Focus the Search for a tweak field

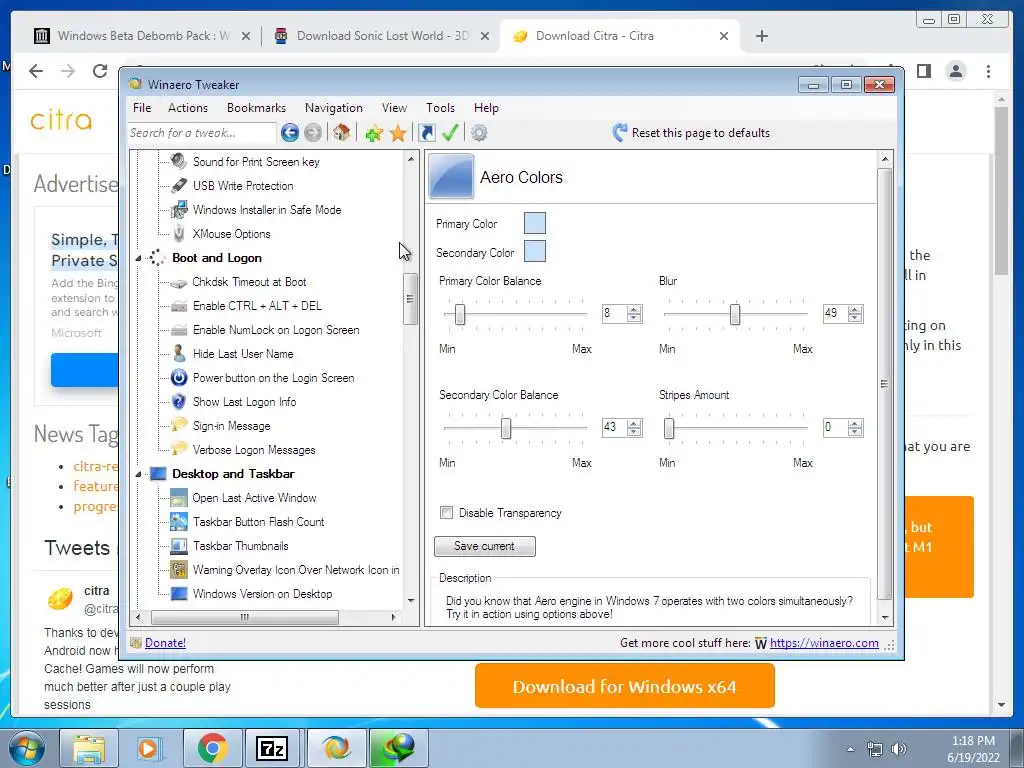coord(202,133)
